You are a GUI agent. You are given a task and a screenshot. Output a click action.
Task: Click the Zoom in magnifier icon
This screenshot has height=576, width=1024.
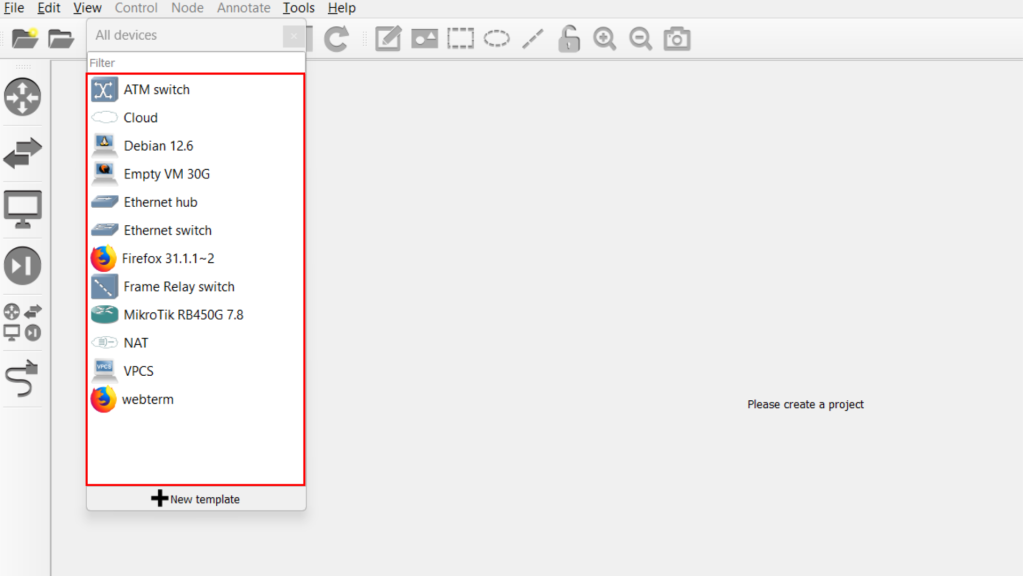(x=604, y=39)
